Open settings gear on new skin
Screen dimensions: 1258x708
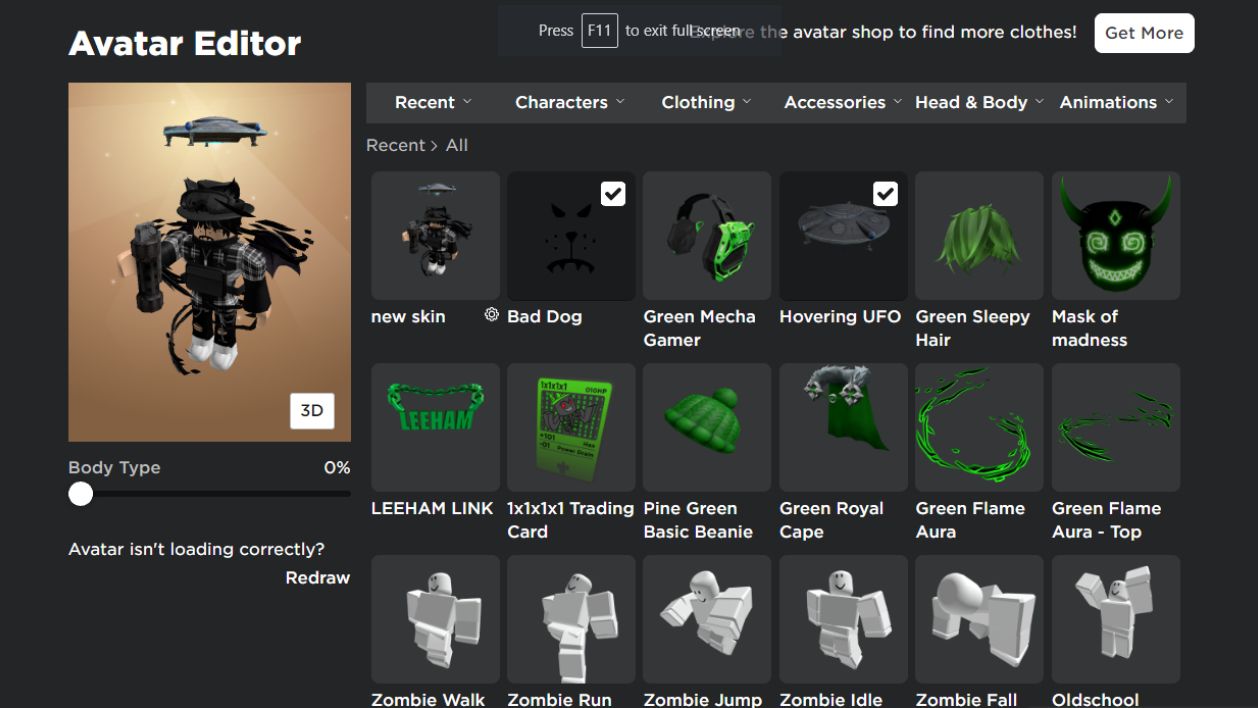tap(491, 315)
